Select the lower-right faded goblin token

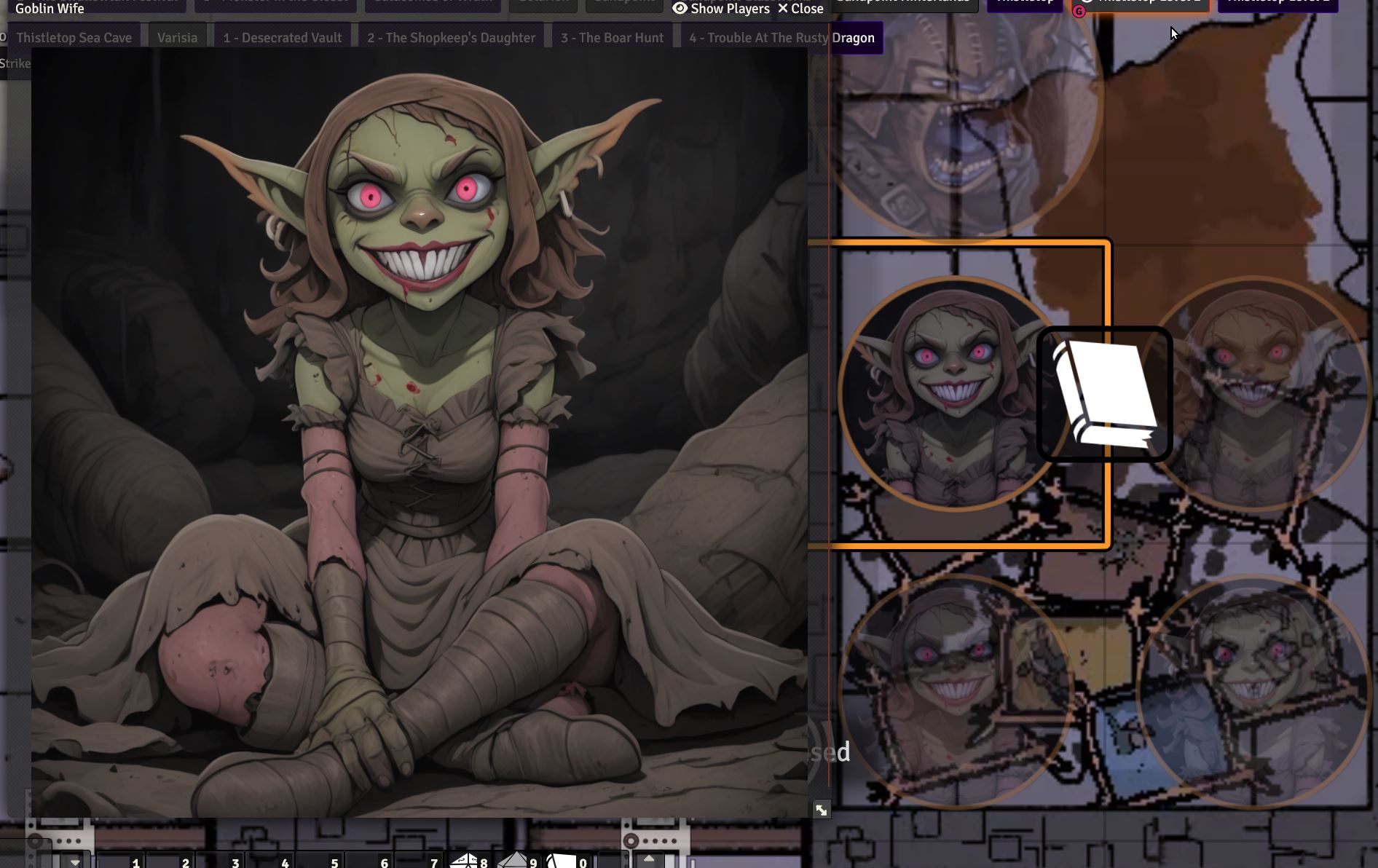(x=1254, y=690)
